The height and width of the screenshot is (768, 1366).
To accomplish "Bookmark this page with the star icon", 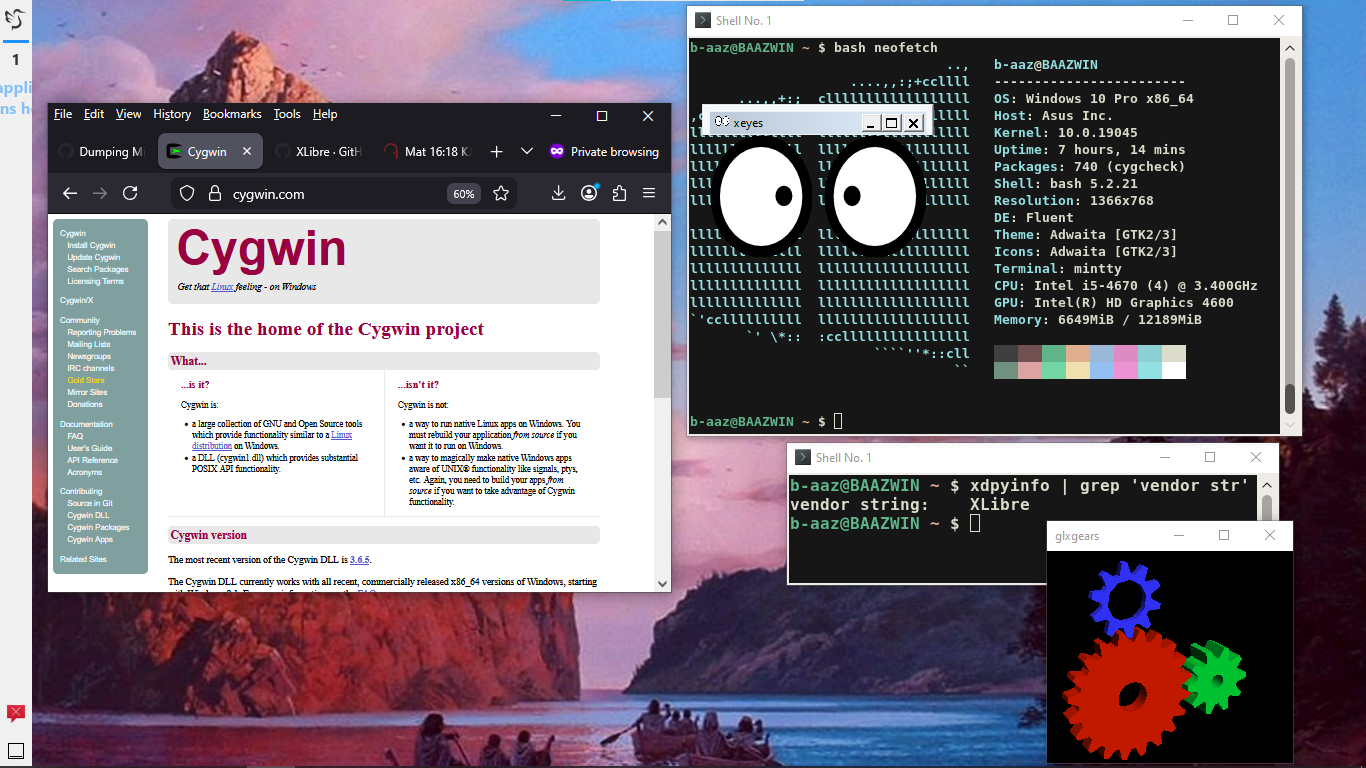I will [x=501, y=194].
